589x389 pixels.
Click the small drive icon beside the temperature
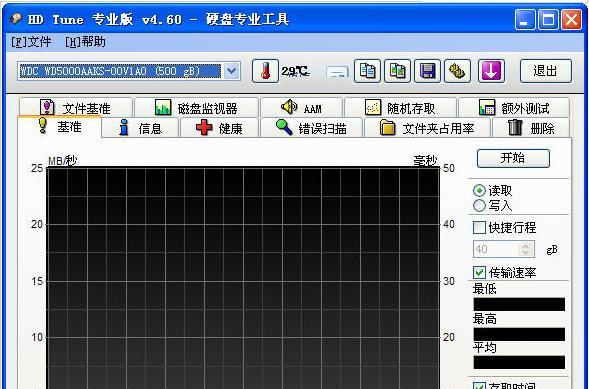point(337,72)
